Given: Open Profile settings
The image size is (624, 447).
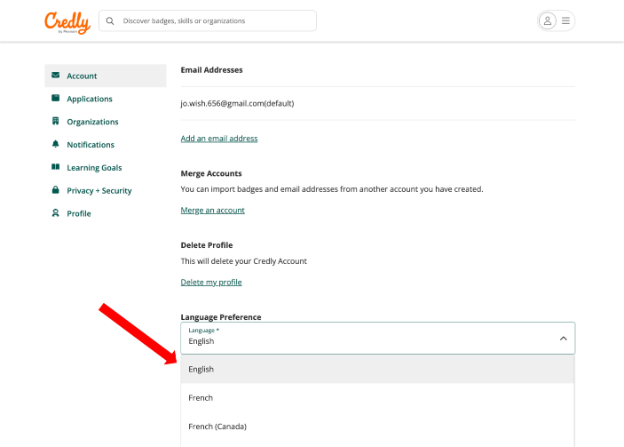Looking at the screenshot, I should 79,214.
